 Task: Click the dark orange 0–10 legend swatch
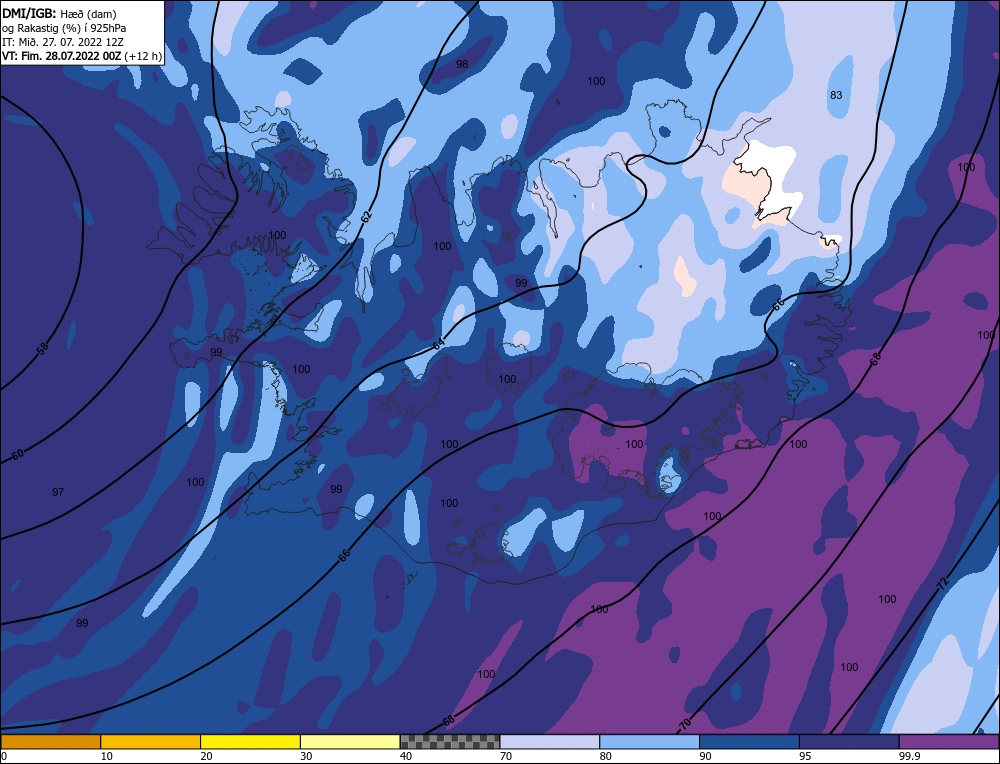50,742
